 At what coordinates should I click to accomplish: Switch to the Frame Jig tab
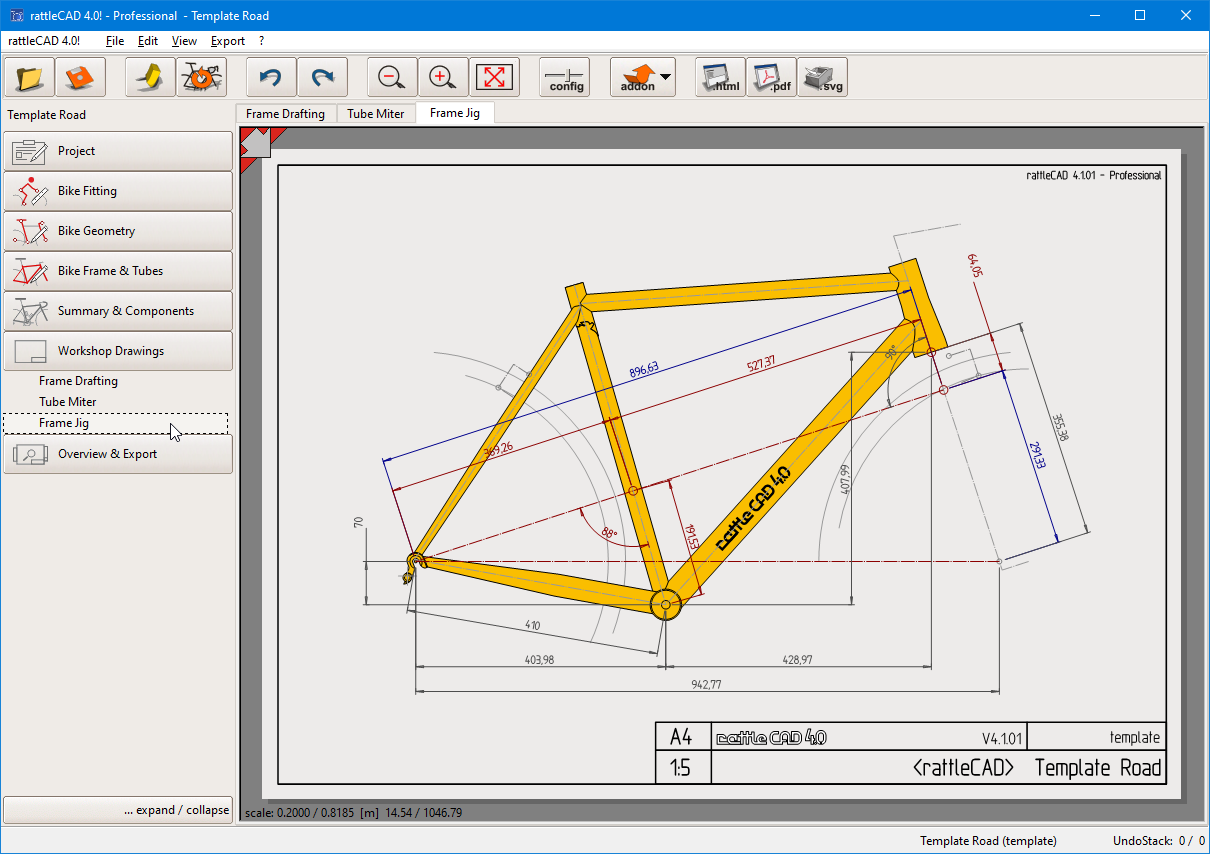click(x=455, y=113)
